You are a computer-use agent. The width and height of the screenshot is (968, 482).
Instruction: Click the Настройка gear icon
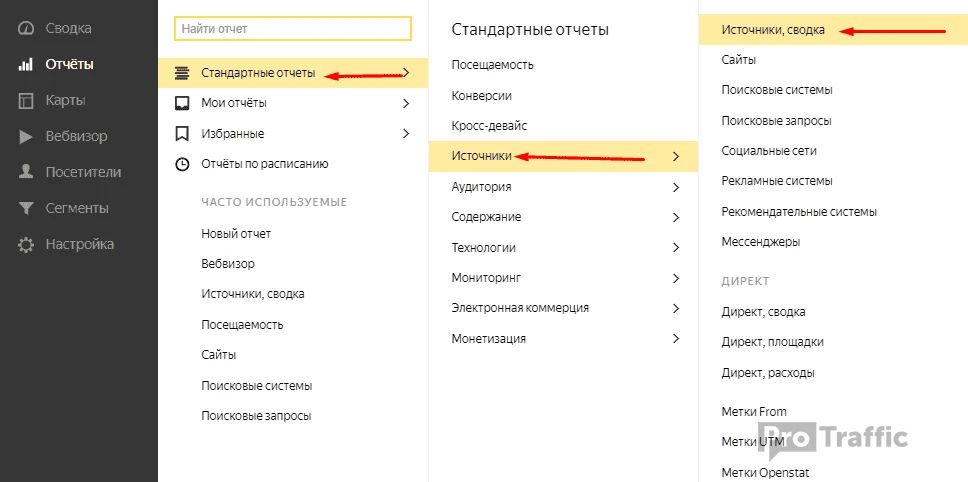(25, 244)
